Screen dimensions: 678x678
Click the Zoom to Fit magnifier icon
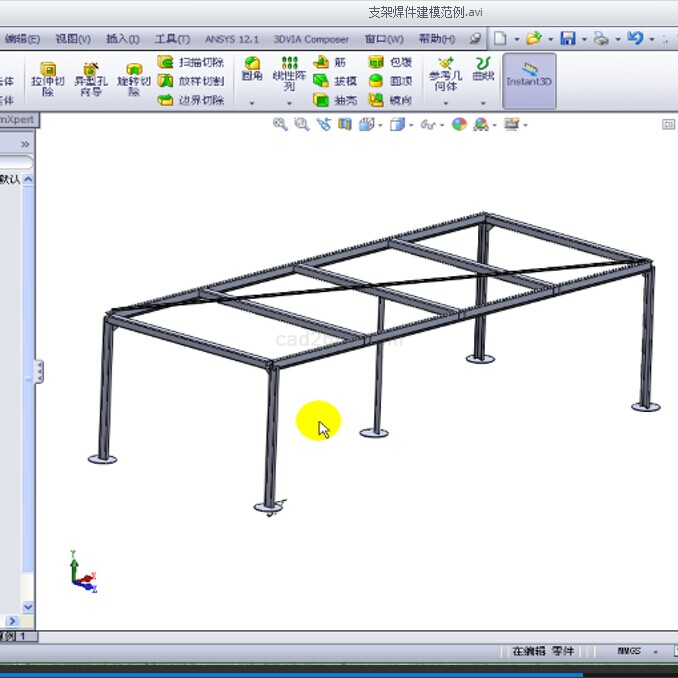click(x=280, y=124)
